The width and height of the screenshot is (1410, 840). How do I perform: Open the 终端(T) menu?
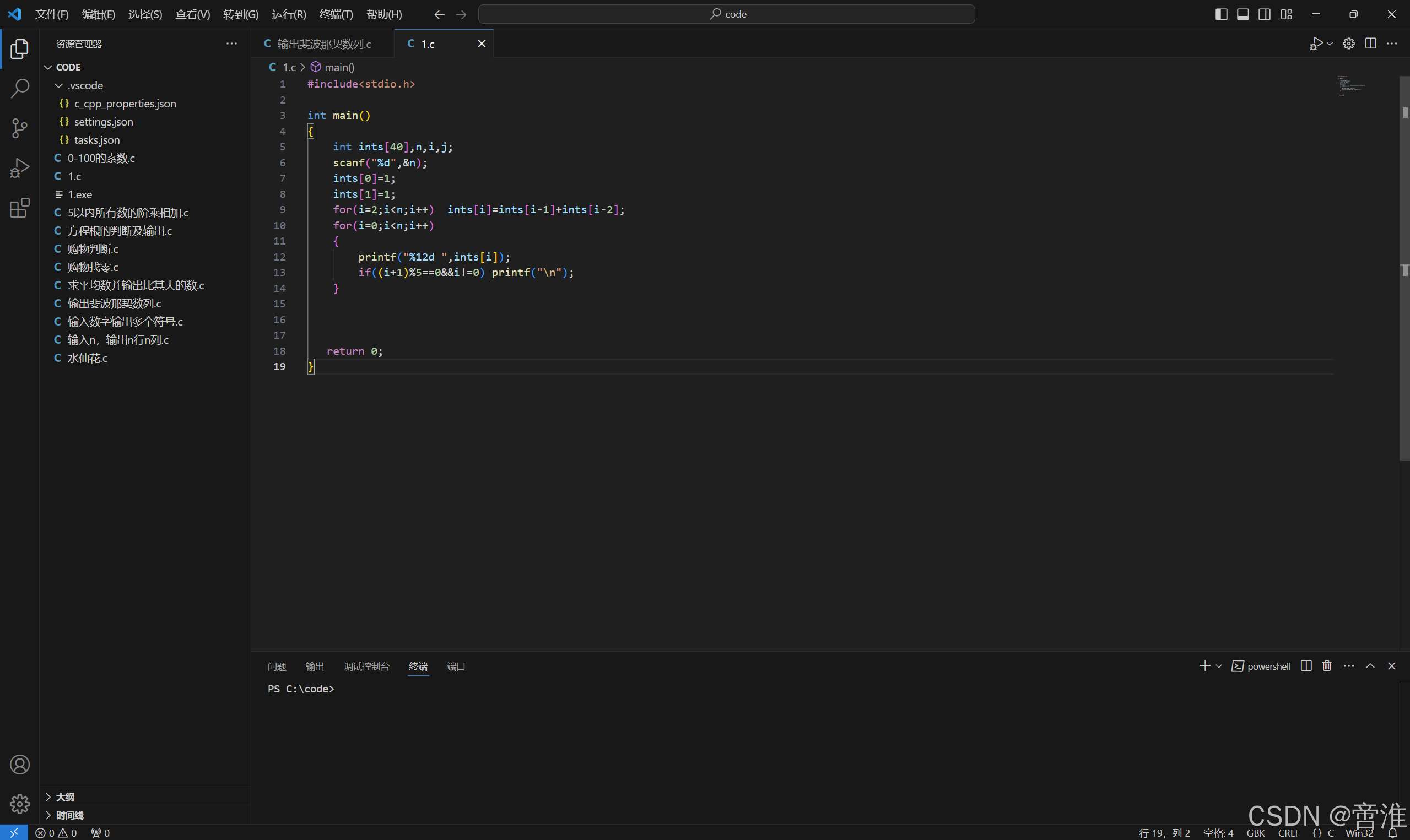click(336, 14)
